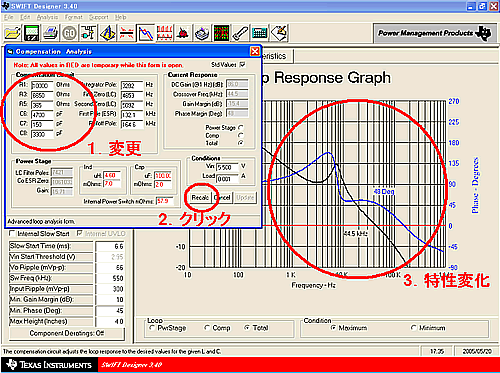Image resolution: width=500 pixels, height=373 pixels.
Task: Click the Vin input field
Action: [x=228, y=167]
